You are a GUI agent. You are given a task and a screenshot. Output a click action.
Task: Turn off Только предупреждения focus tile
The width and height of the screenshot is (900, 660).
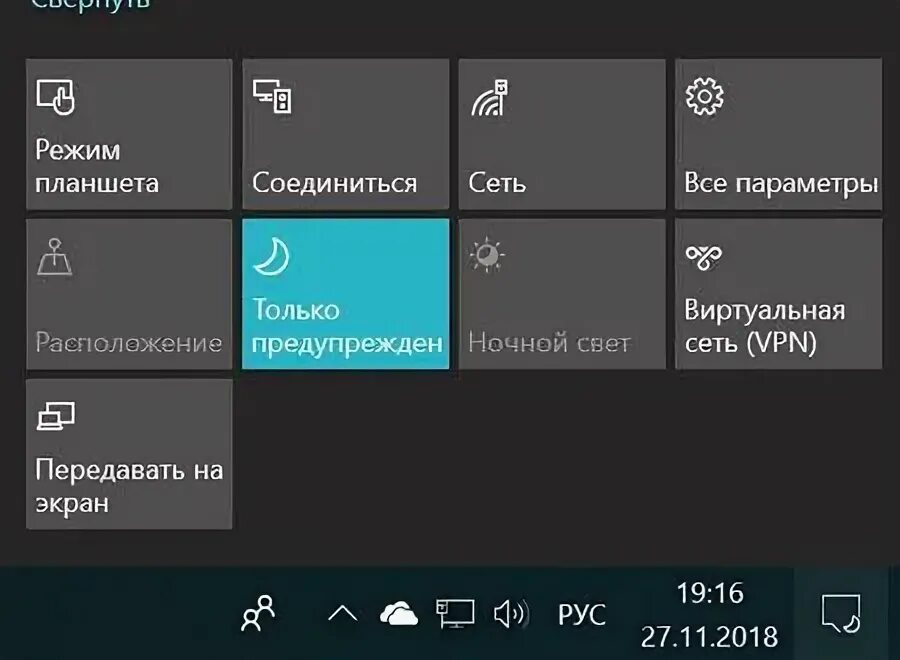[x=346, y=294]
